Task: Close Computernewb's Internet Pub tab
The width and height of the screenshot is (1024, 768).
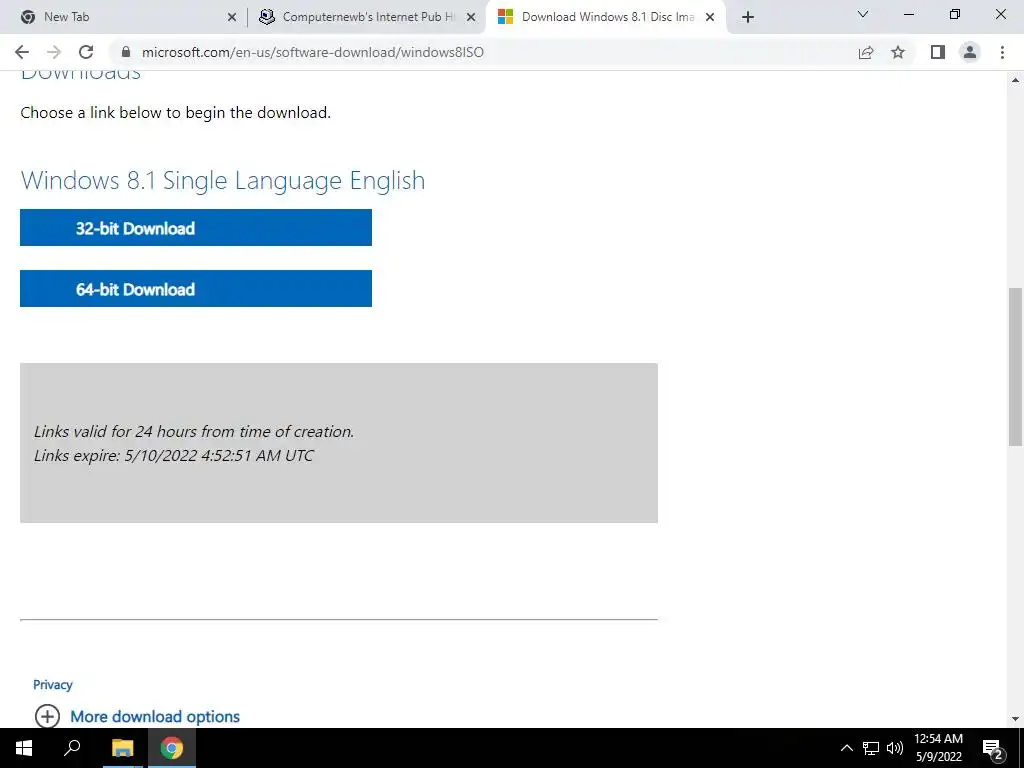Action: pos(471,17)
